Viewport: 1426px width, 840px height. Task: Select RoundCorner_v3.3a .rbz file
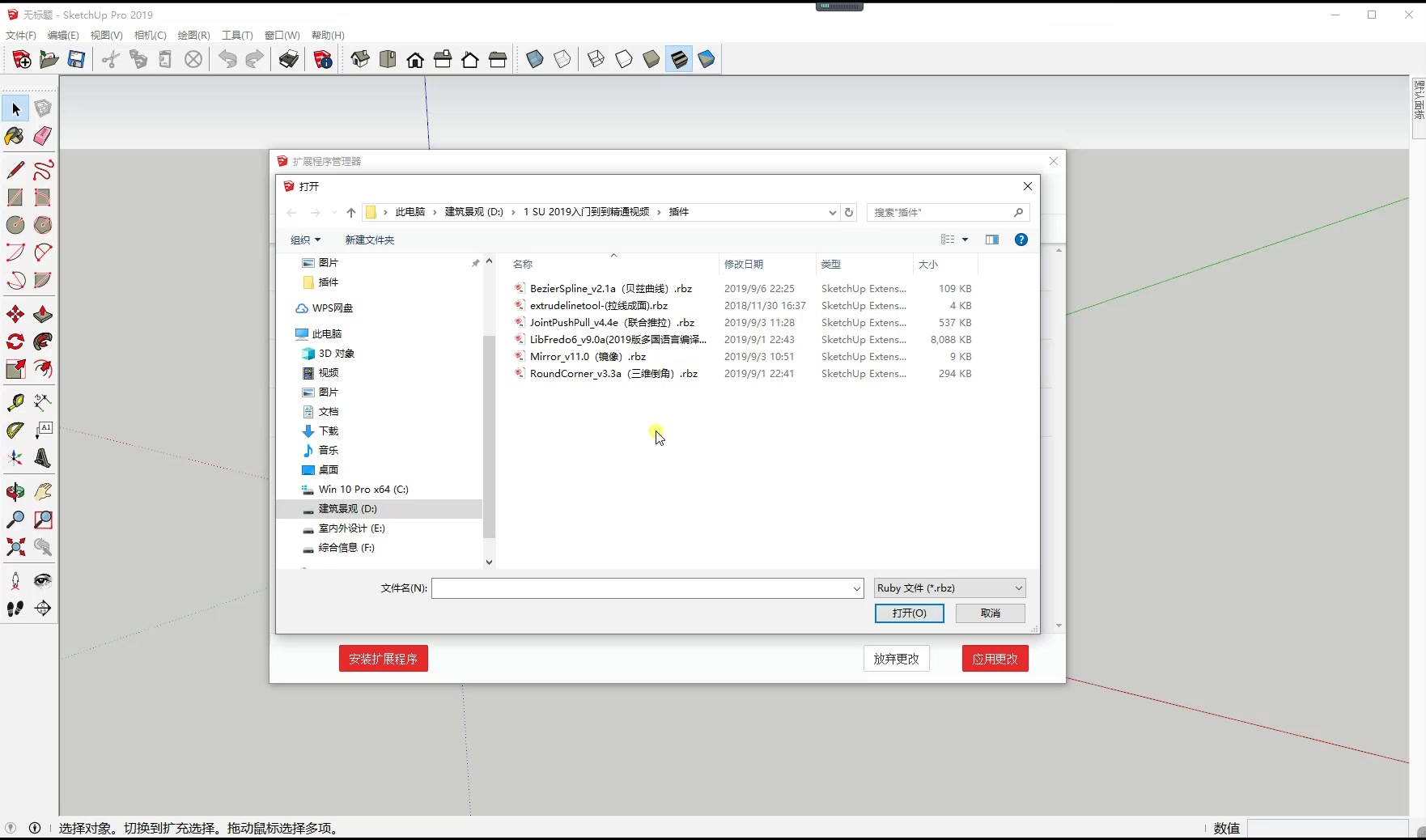pyautogui.click(x=613, y=373)
